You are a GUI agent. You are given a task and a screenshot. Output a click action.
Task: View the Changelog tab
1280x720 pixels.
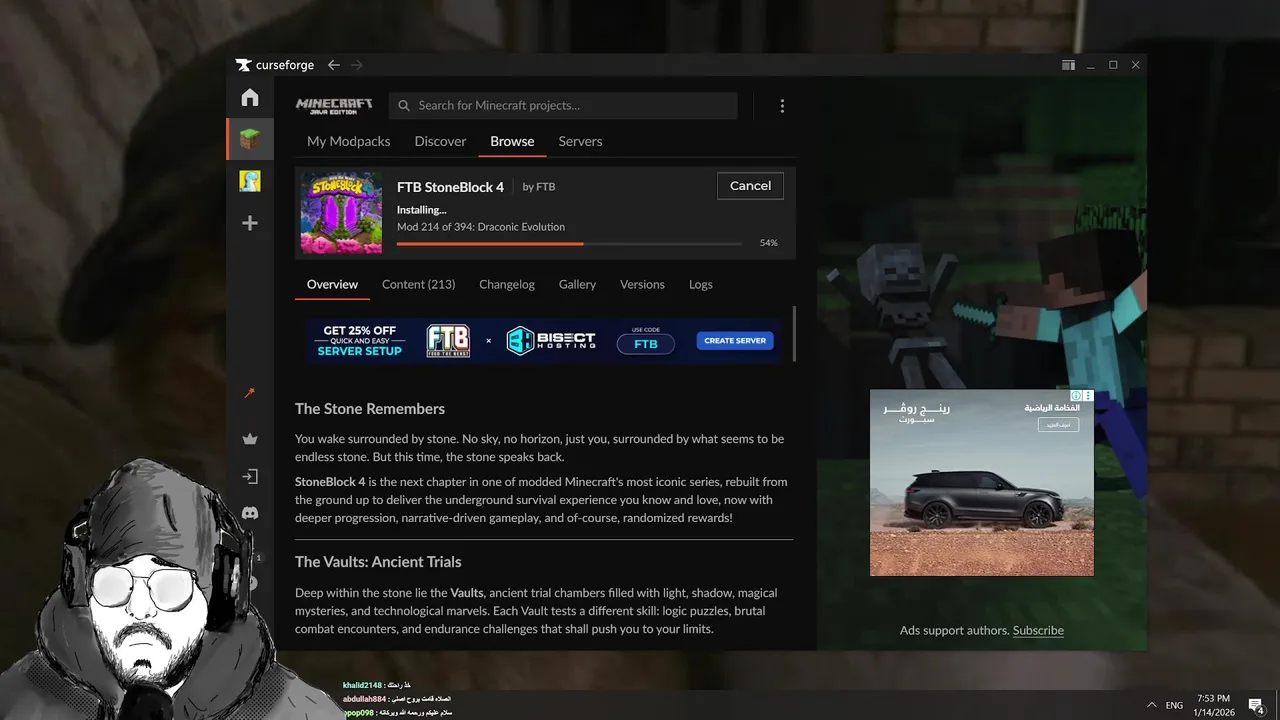coord(507,284)
